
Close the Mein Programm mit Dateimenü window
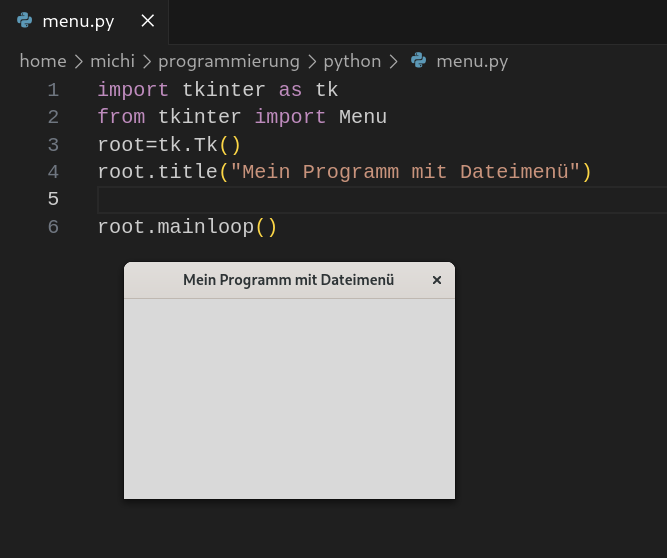click(436, 280)
